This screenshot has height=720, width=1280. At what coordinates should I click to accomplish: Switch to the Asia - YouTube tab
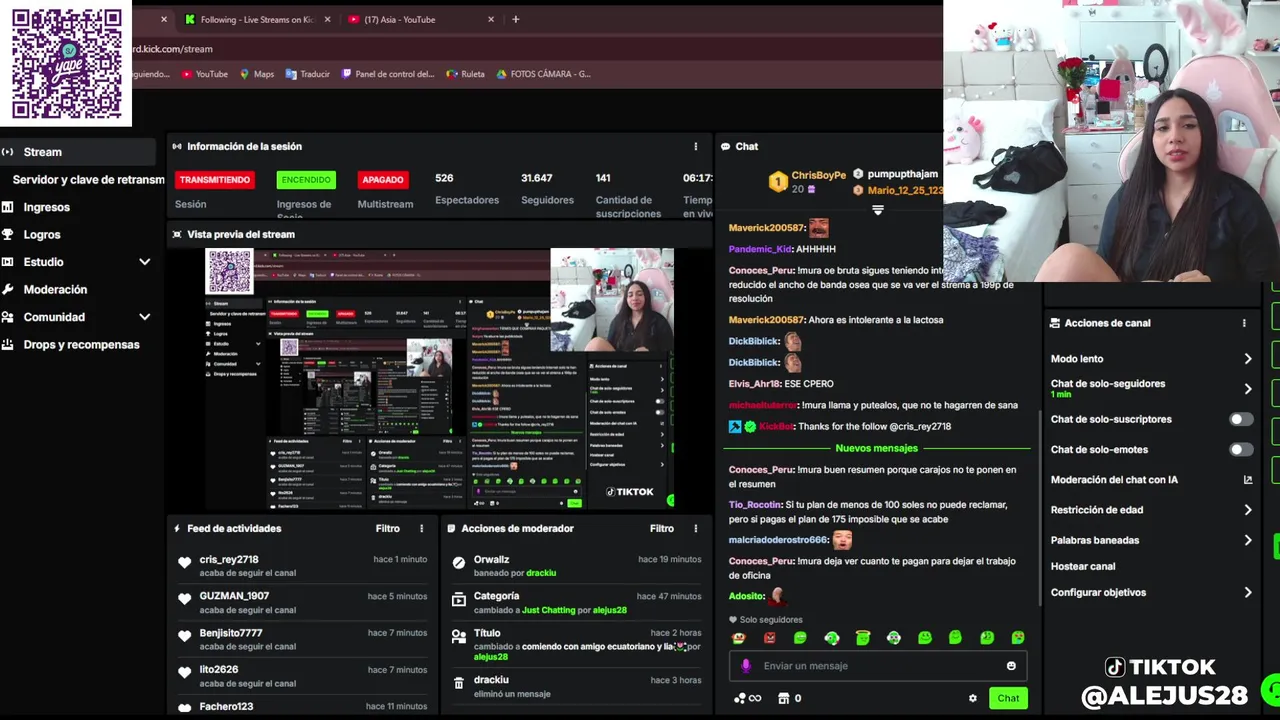coord(400,19)
